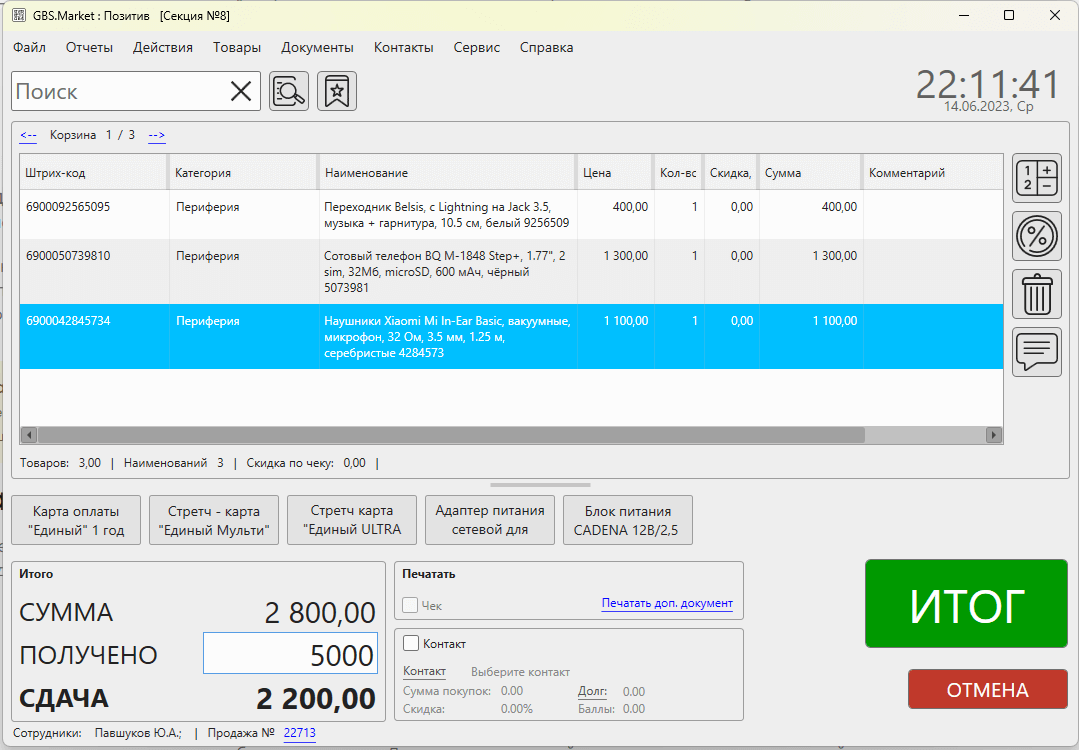1079x750 pixels.
Task: Open the favorites bookmark star icon
Action: click(337, 91)
